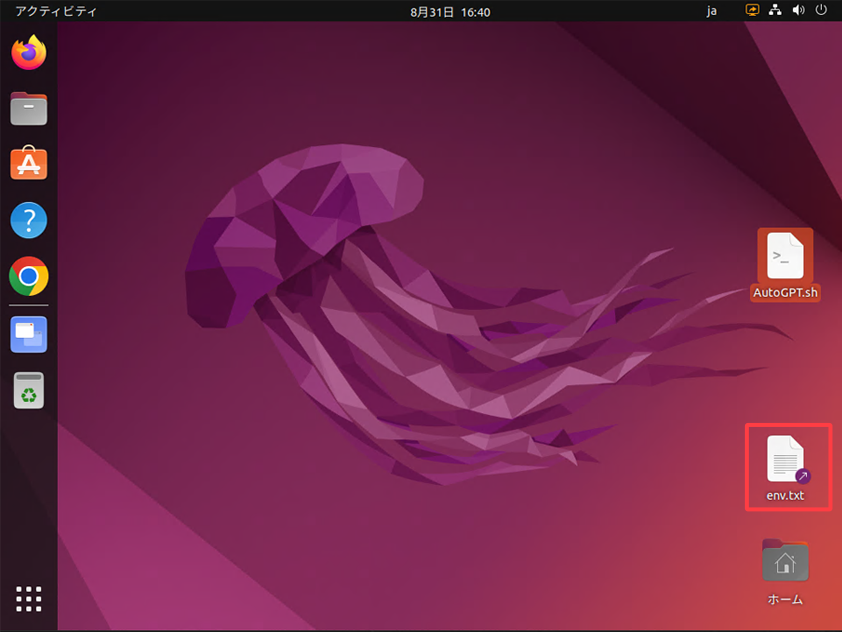Launch Firefox from the dock
This screenshot has height=632, width=842.
pyautogui.click(x=29, y=52)
